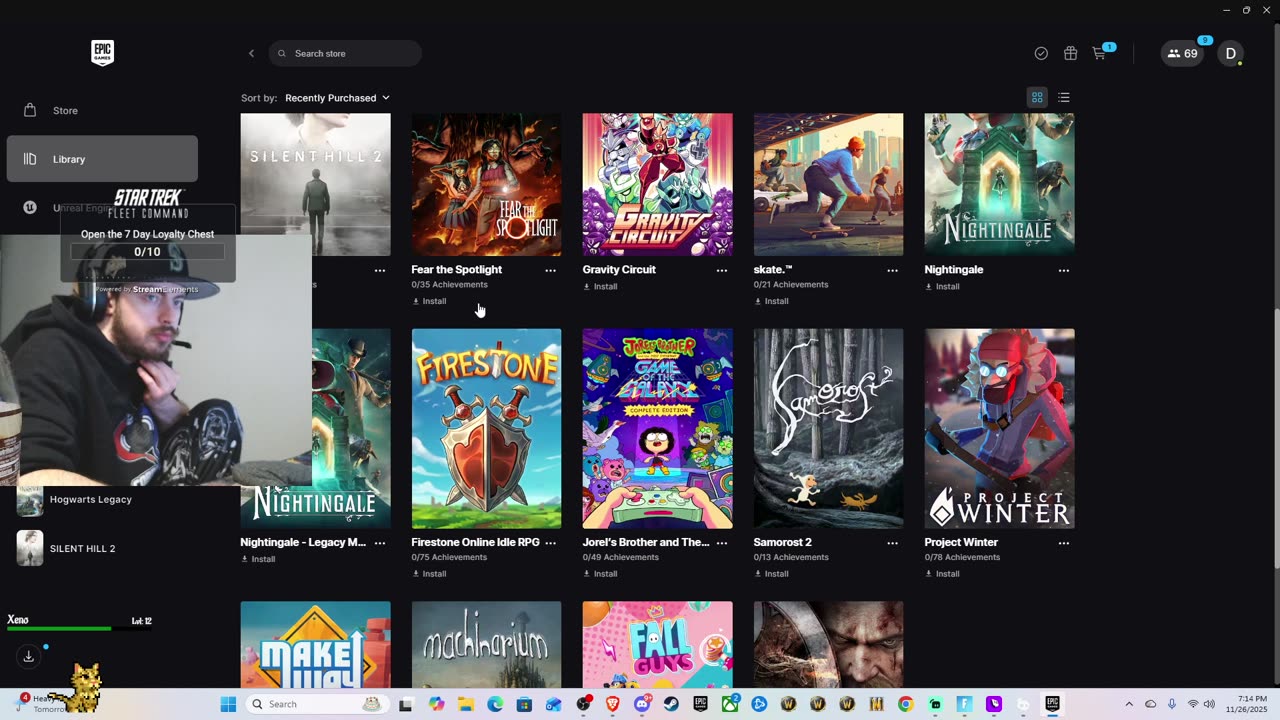Open more options for Jorel's Brother

click(x=721, y=543)
